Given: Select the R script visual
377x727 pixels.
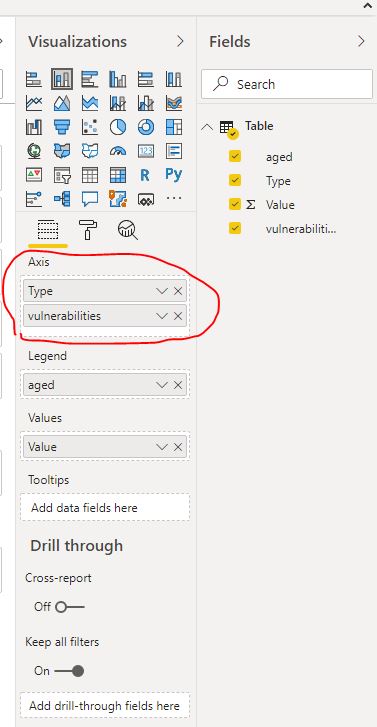Looking at the screenshot, I should click(145, 175).
